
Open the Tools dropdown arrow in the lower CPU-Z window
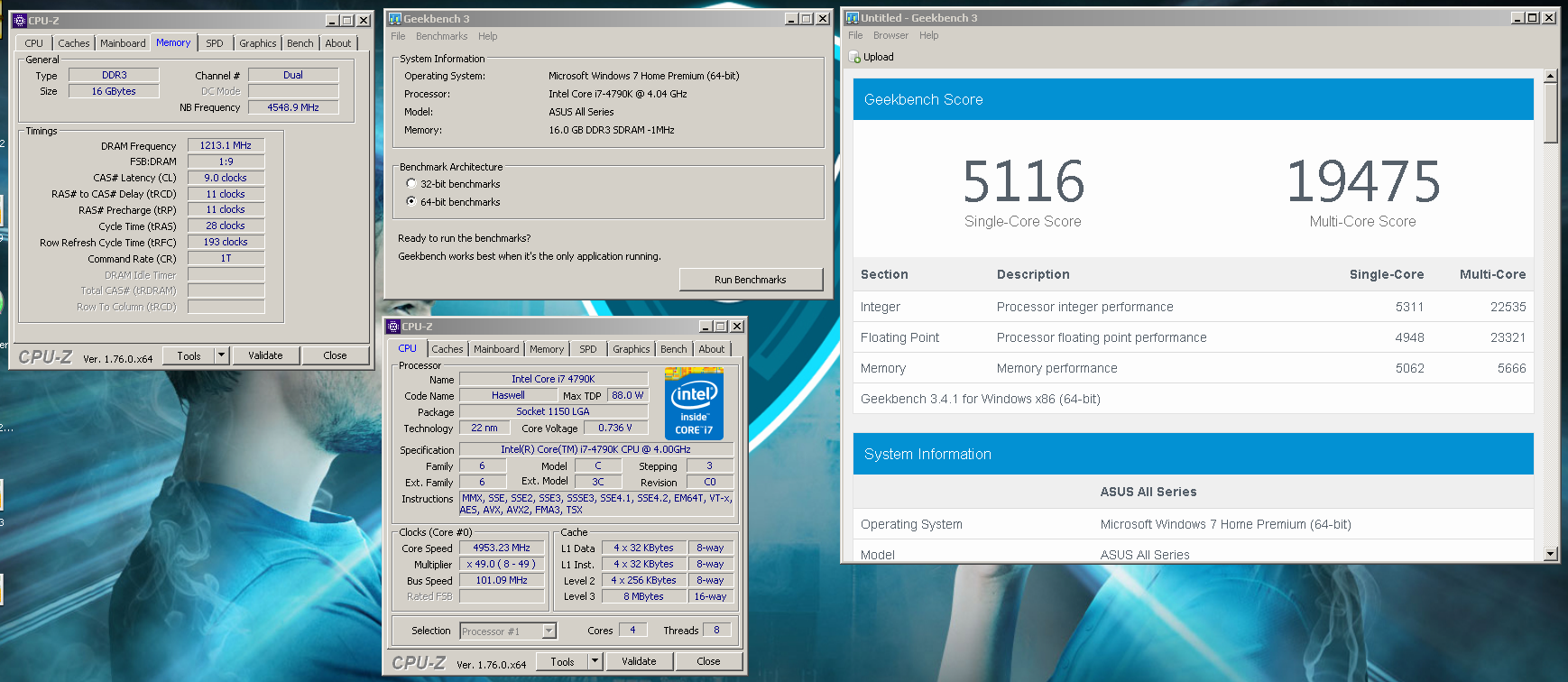(595, 661)
